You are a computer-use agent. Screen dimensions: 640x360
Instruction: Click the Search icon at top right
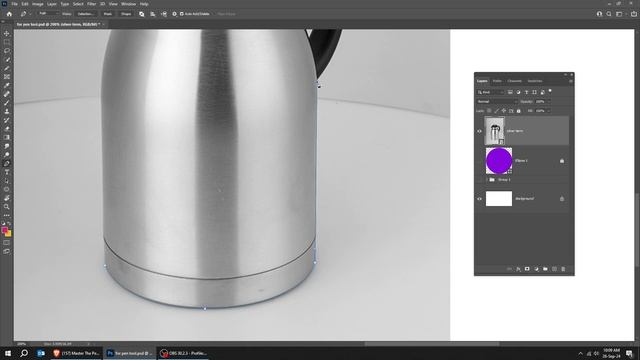tap(609, 14)
